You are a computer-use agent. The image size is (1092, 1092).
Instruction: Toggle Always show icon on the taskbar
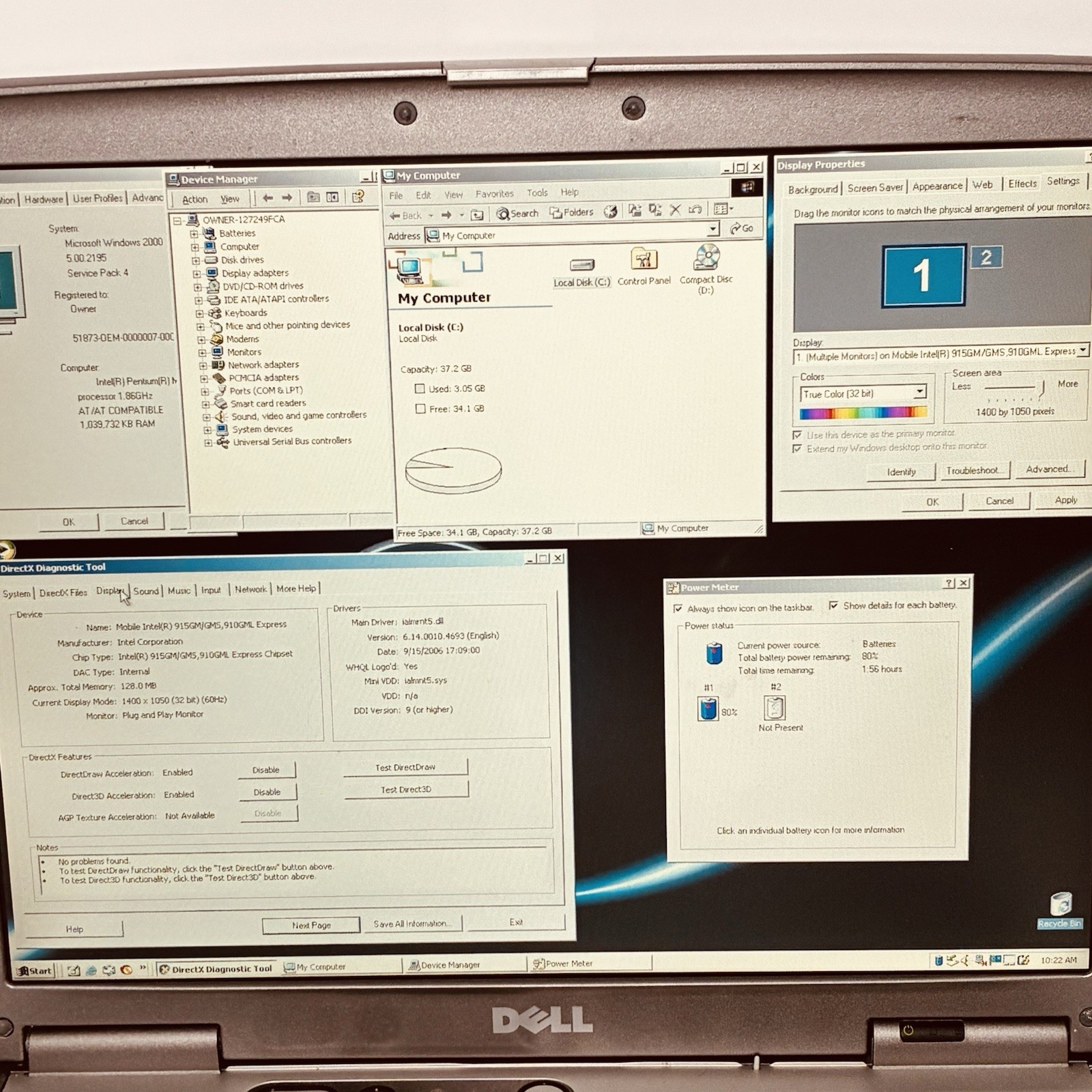coord(678,608)
